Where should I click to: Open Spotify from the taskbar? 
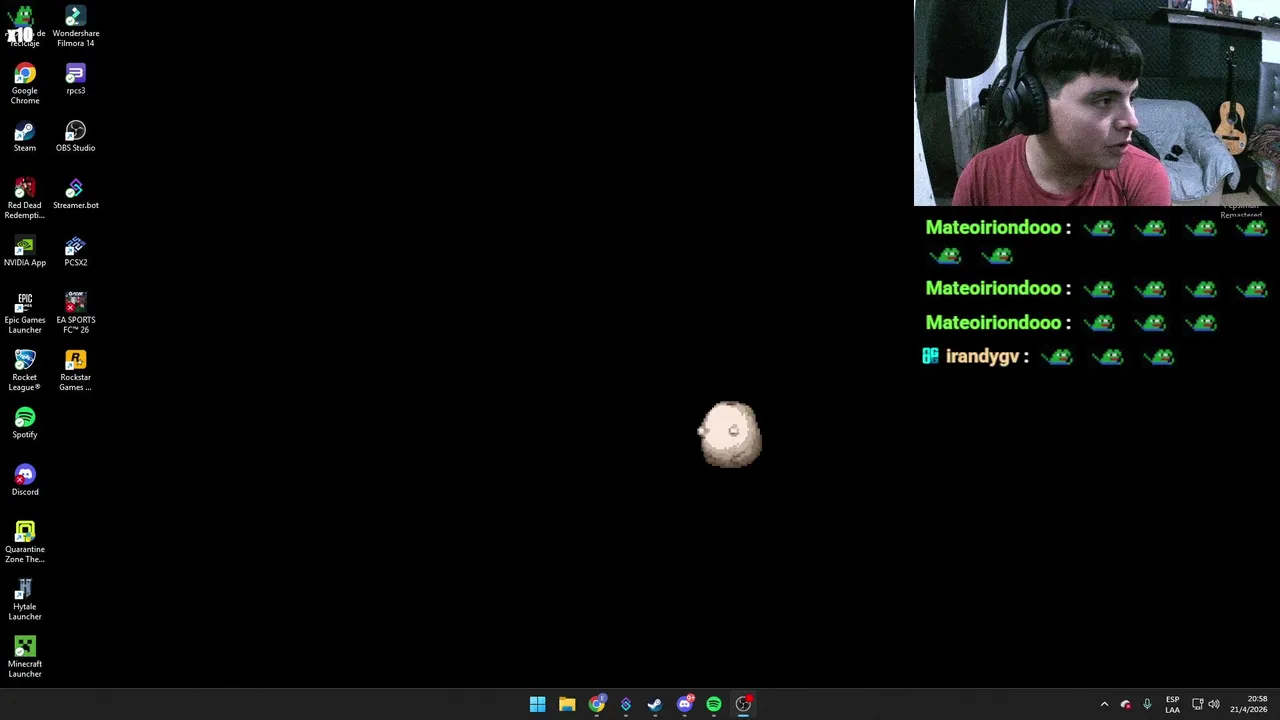714,704
